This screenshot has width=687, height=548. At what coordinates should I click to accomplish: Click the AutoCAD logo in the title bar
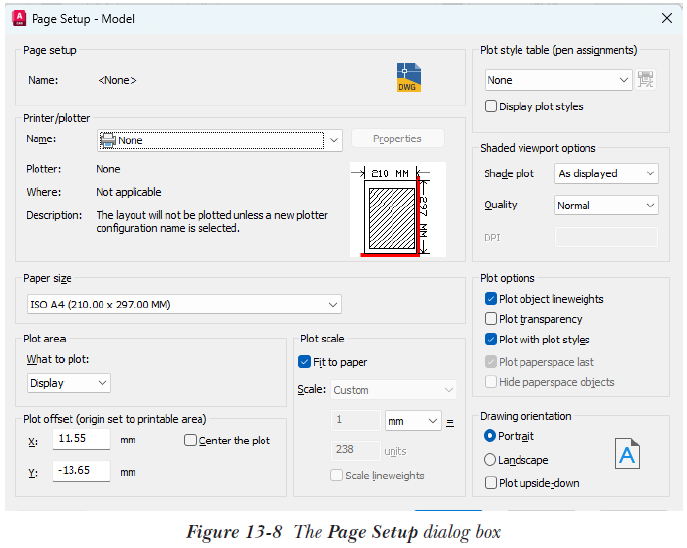click(19, 18)
